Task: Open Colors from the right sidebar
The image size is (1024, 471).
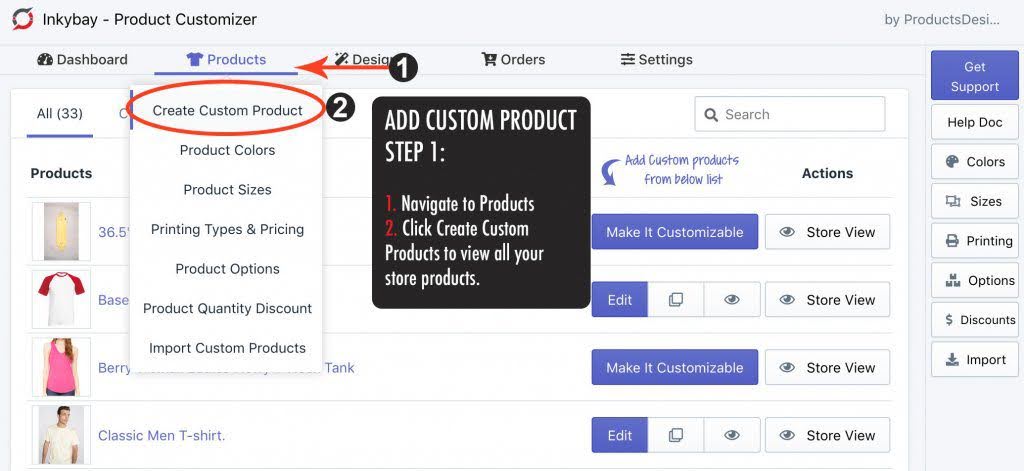Action: (x=974, y=162)
